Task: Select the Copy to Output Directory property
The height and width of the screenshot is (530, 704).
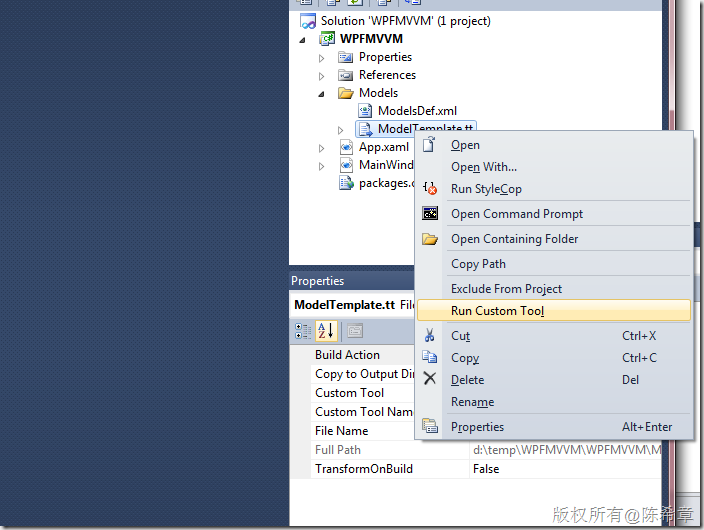Action: (364, 374)
